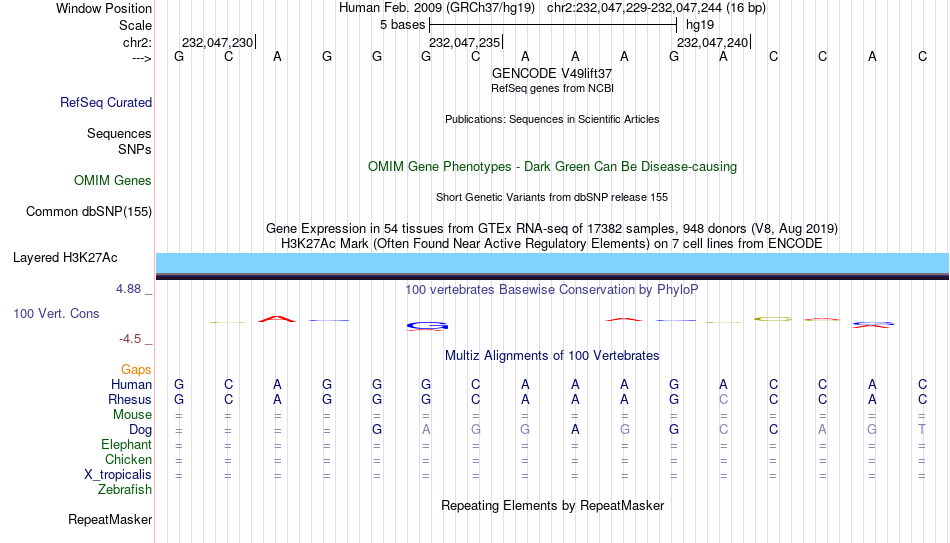Click the Scale label
950x543 pixels.
(x=136, y=25)
